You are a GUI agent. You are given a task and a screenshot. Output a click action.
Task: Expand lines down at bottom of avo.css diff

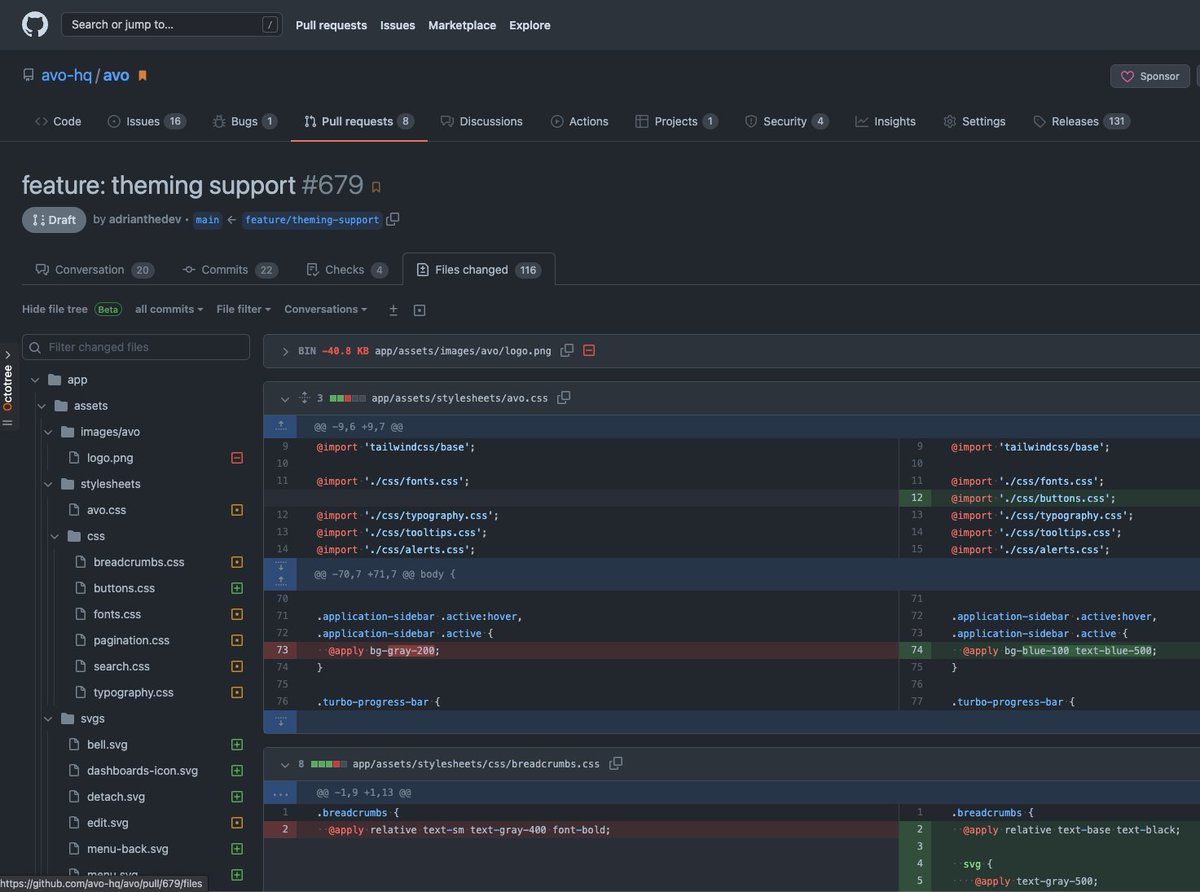click(x=280, y=722)
